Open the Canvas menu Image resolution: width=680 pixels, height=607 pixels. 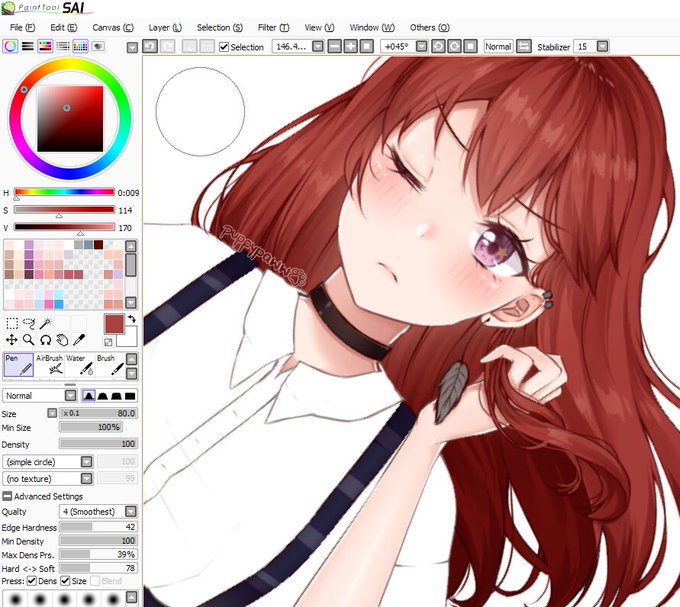coord(113,27)
